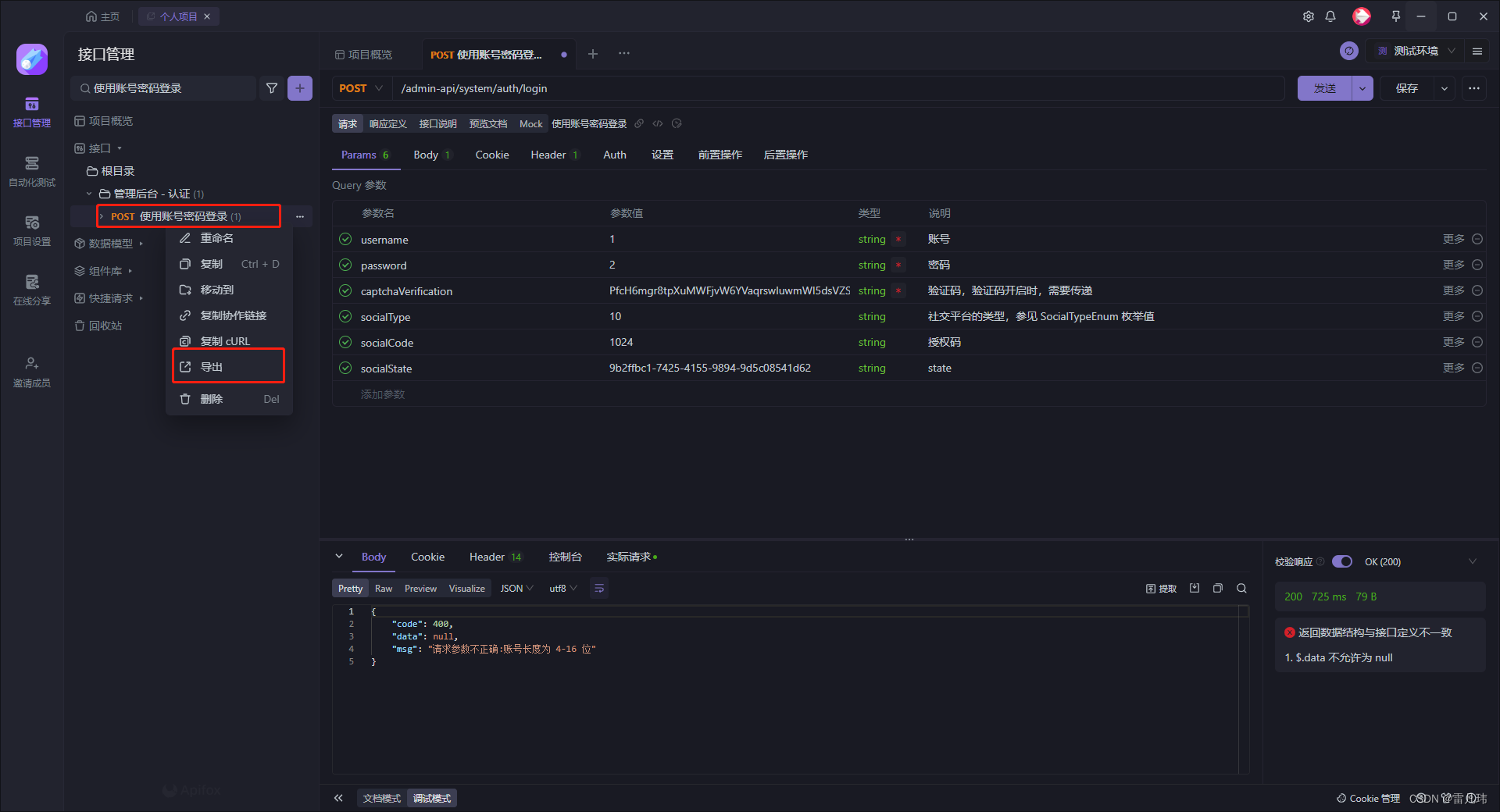Click the interface search field
The height and width of the screenshot is (812, 1500).
(x=163, y=88)
